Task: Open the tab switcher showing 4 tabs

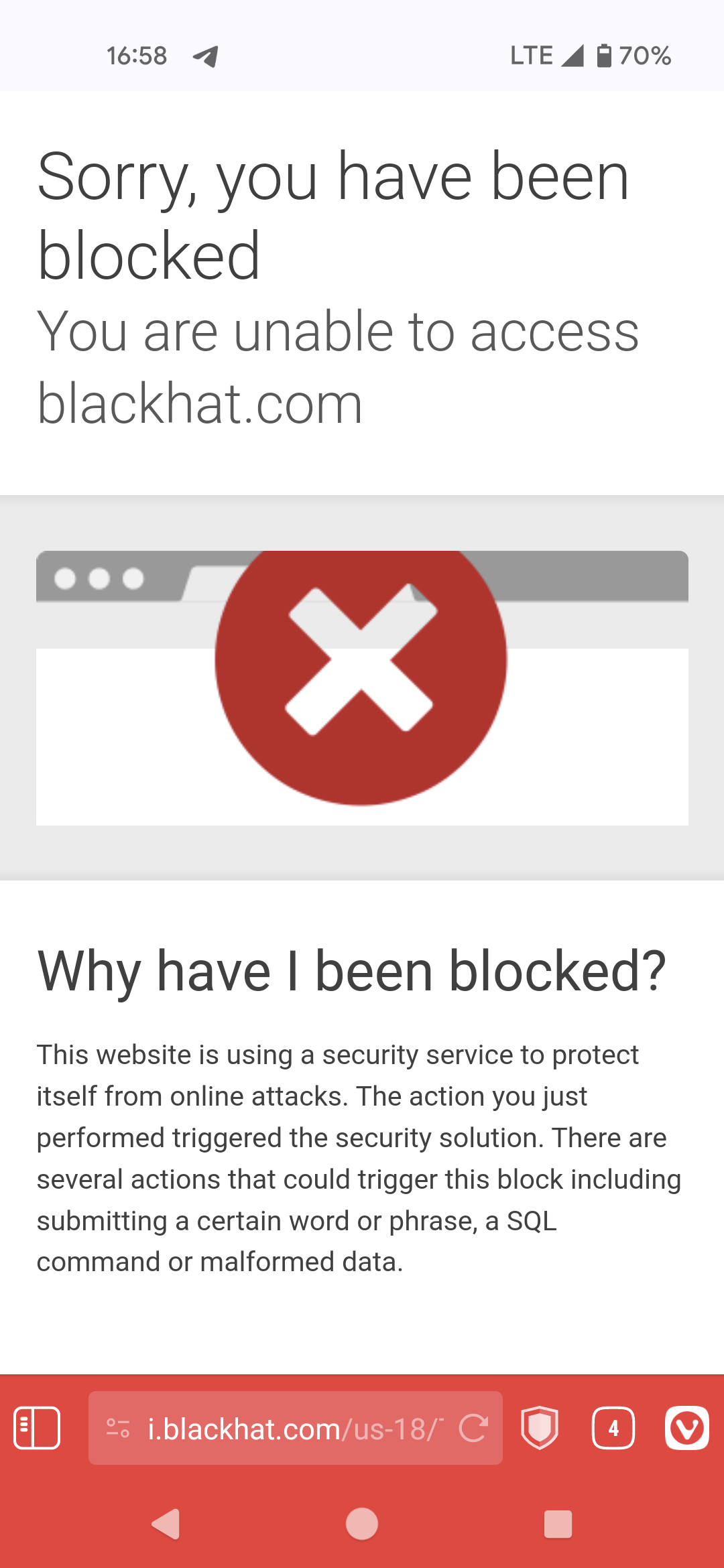Action: coord(613,1428)
